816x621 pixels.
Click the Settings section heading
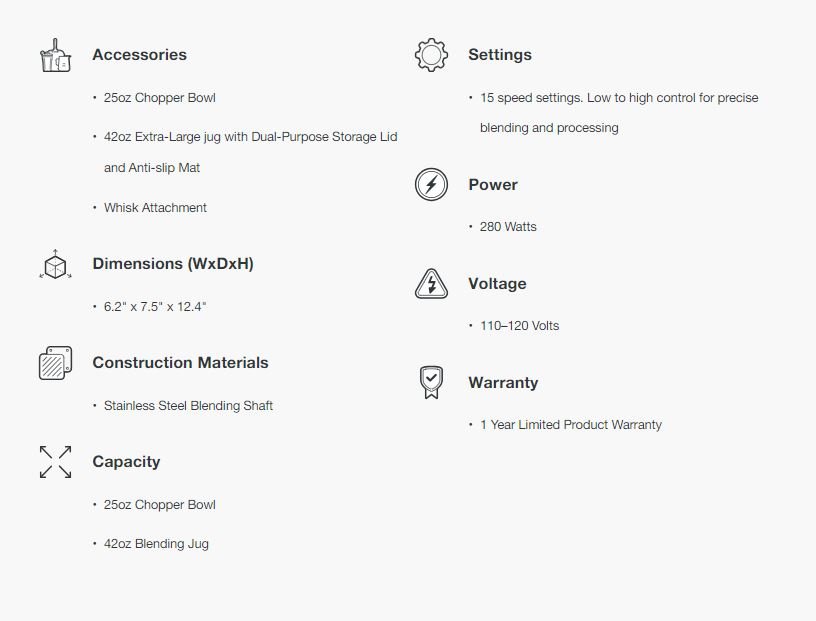(499, 55)
